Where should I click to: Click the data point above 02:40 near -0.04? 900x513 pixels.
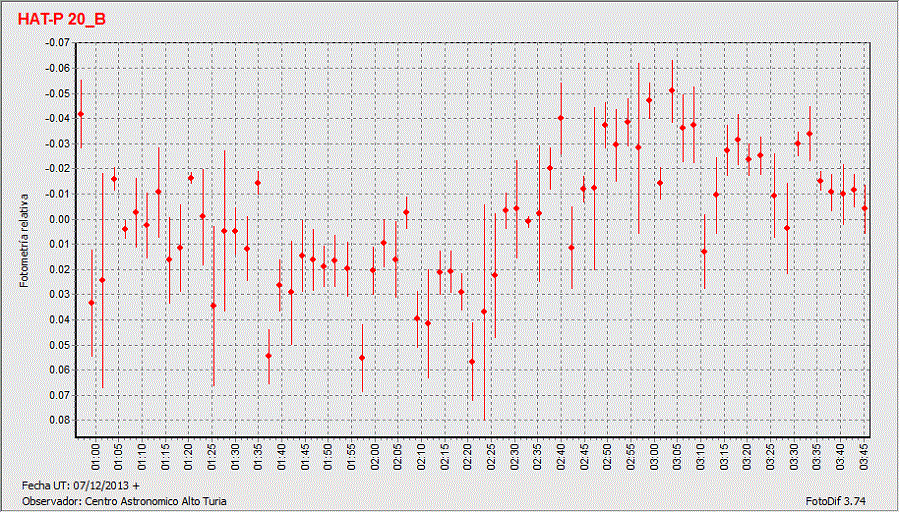(561, 118)
